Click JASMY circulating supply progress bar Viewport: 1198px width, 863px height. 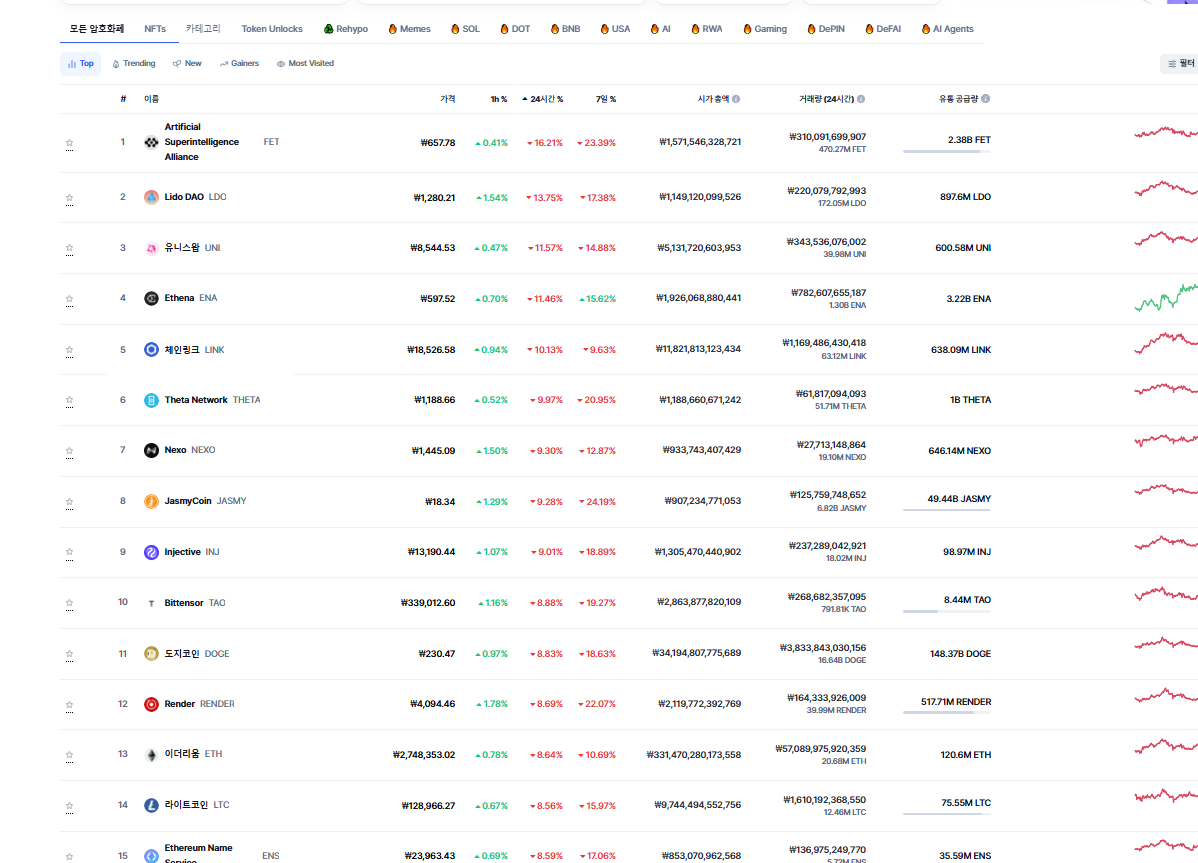947,510
